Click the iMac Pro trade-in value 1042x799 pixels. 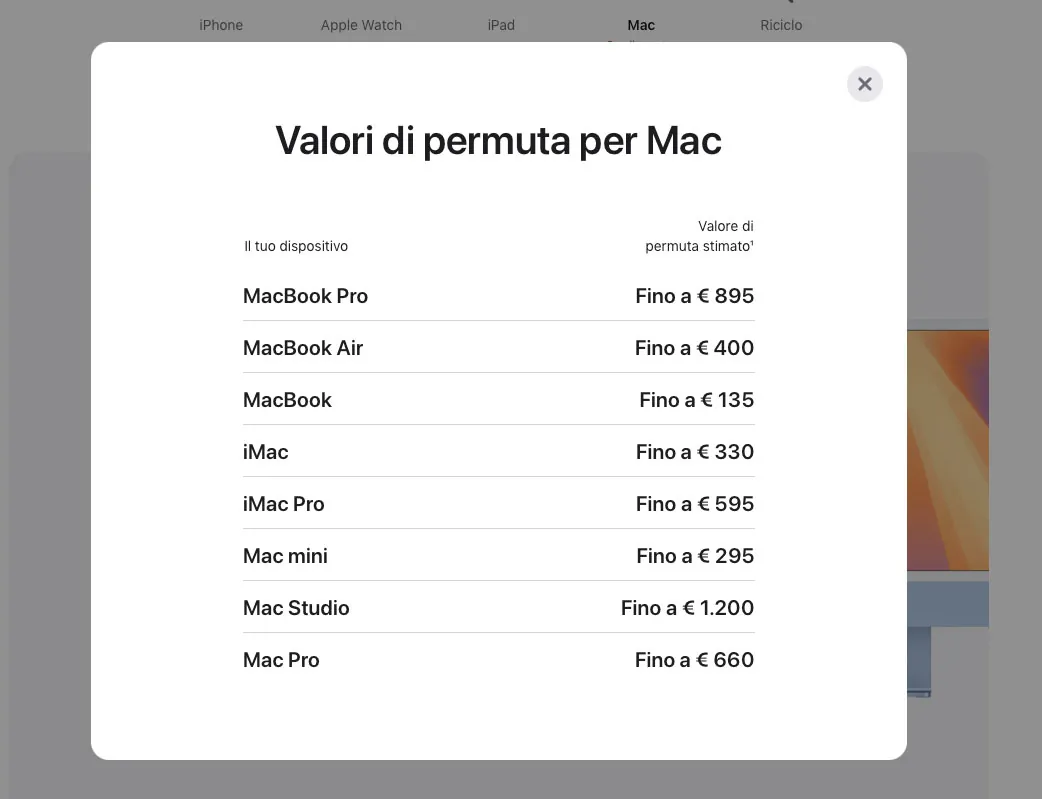point(694,504)
